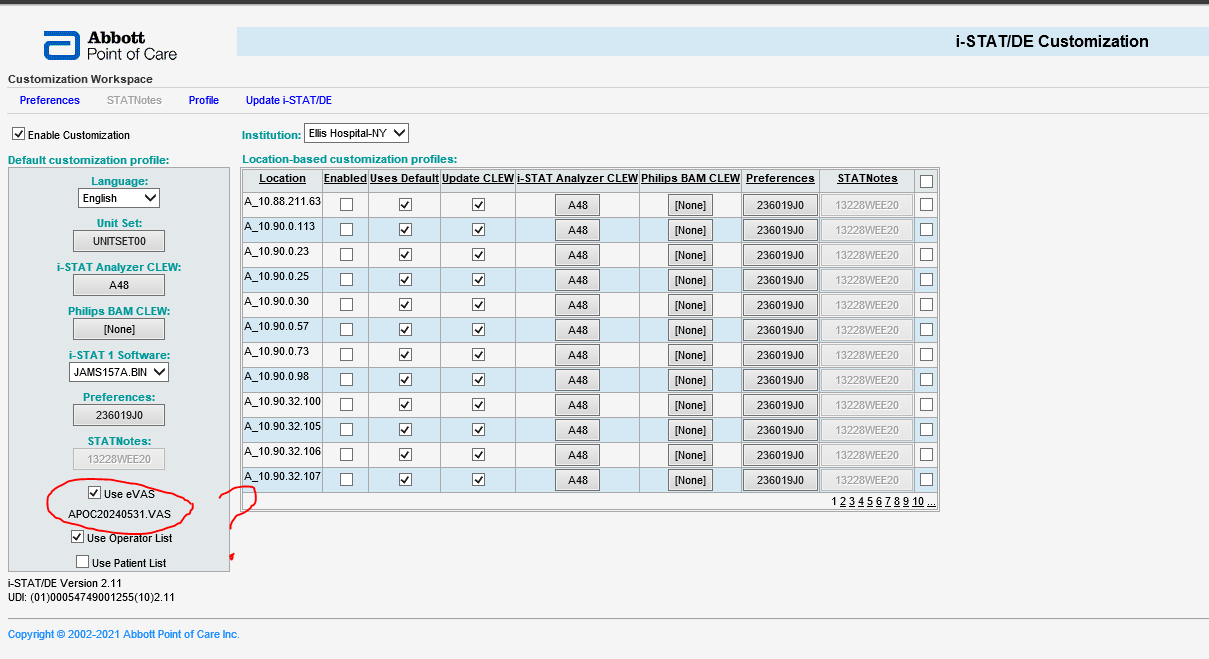This screenshot has width=1209, height=659.
Task: Click the UNITSET00 Unit Set button
Action: pos(119,241)
